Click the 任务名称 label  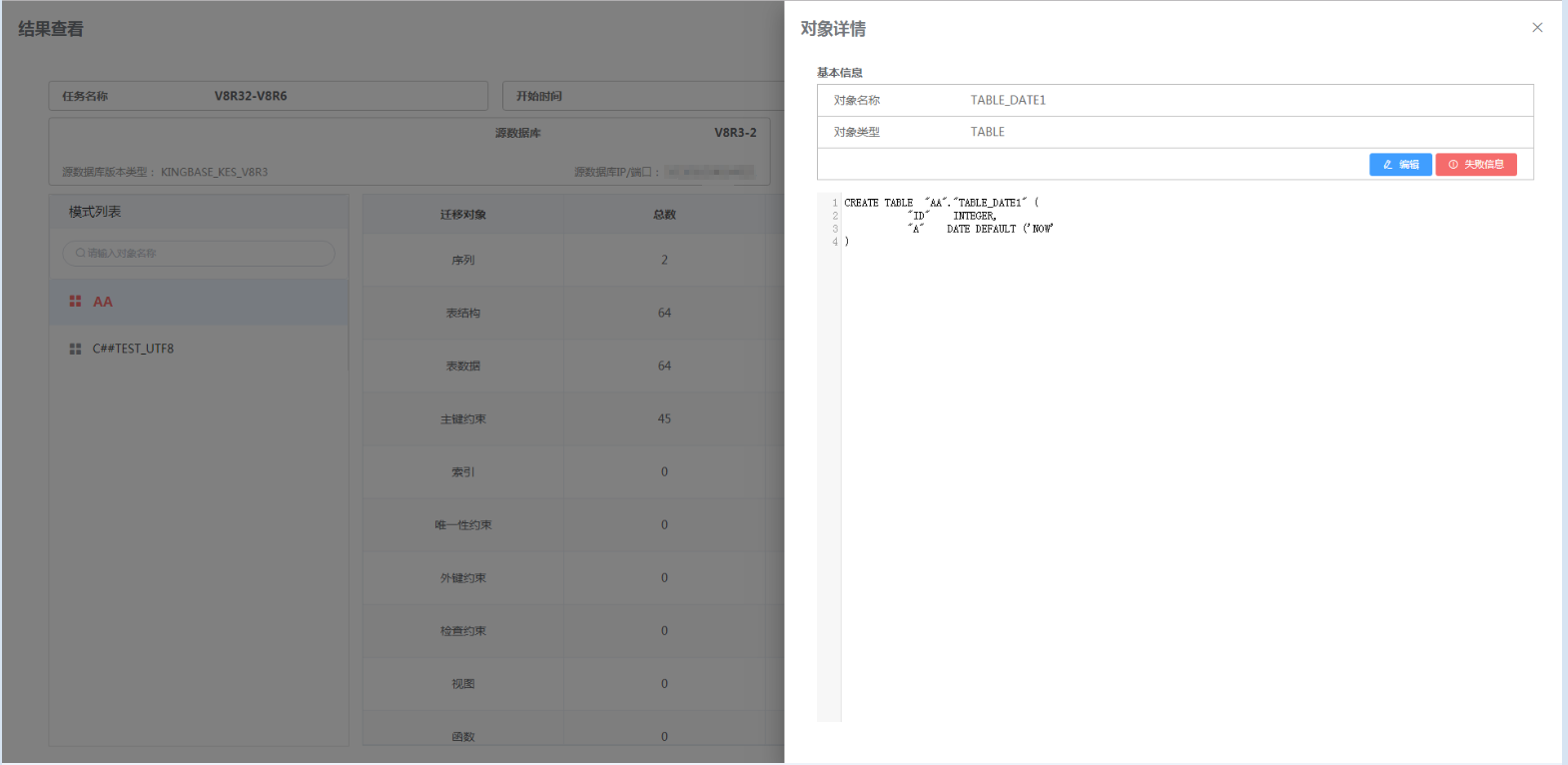click(x=85, y=97)
